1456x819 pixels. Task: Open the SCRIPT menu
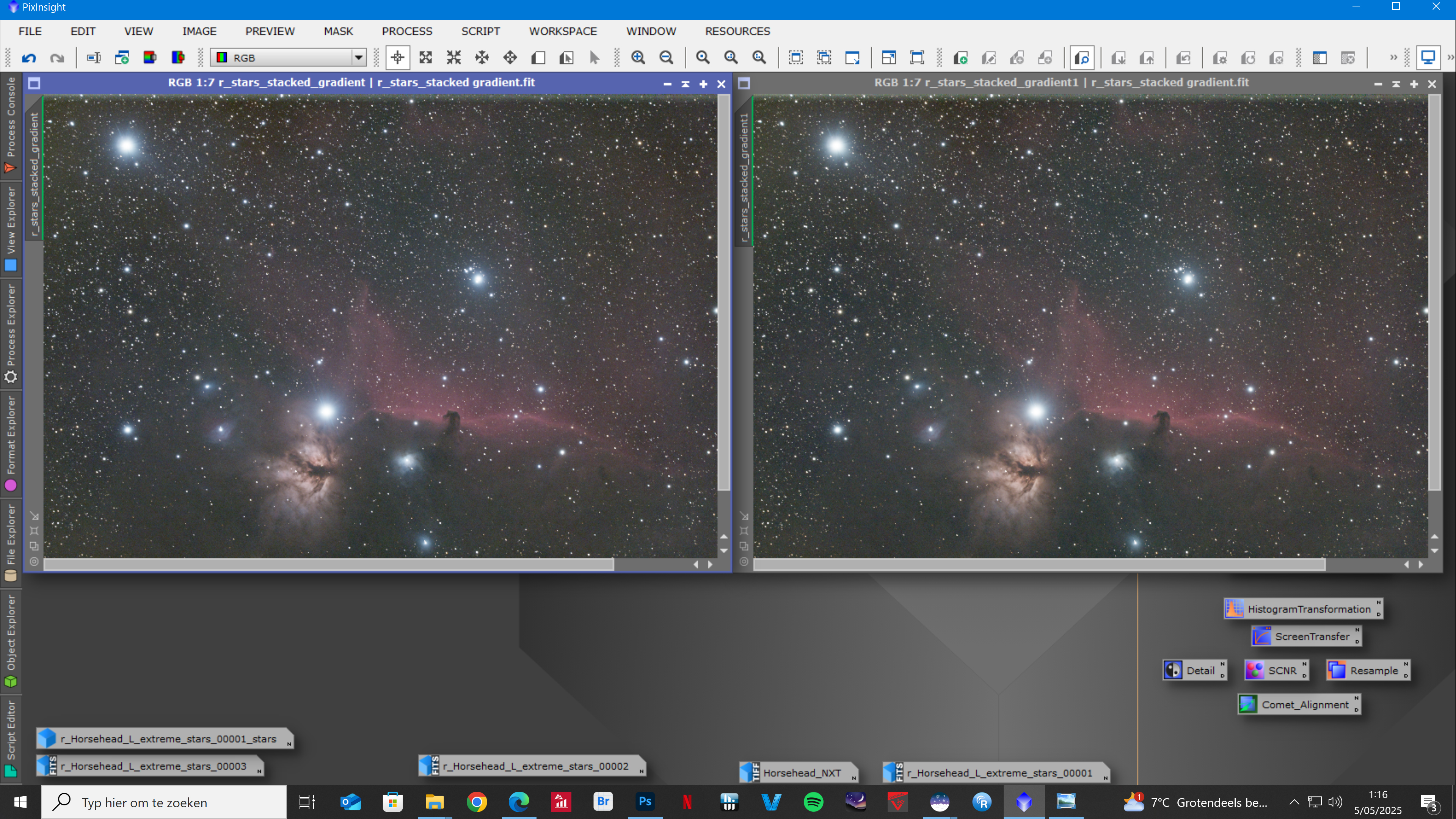480,31
